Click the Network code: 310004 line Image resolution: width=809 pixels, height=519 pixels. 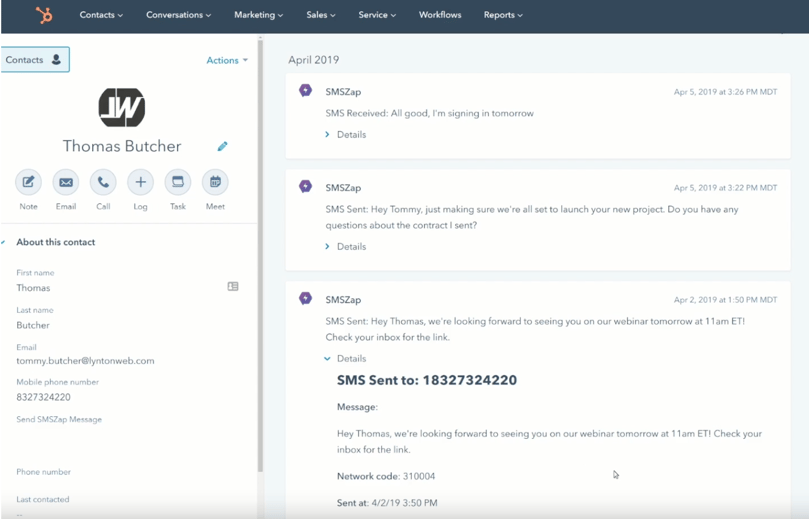point(386,476)
